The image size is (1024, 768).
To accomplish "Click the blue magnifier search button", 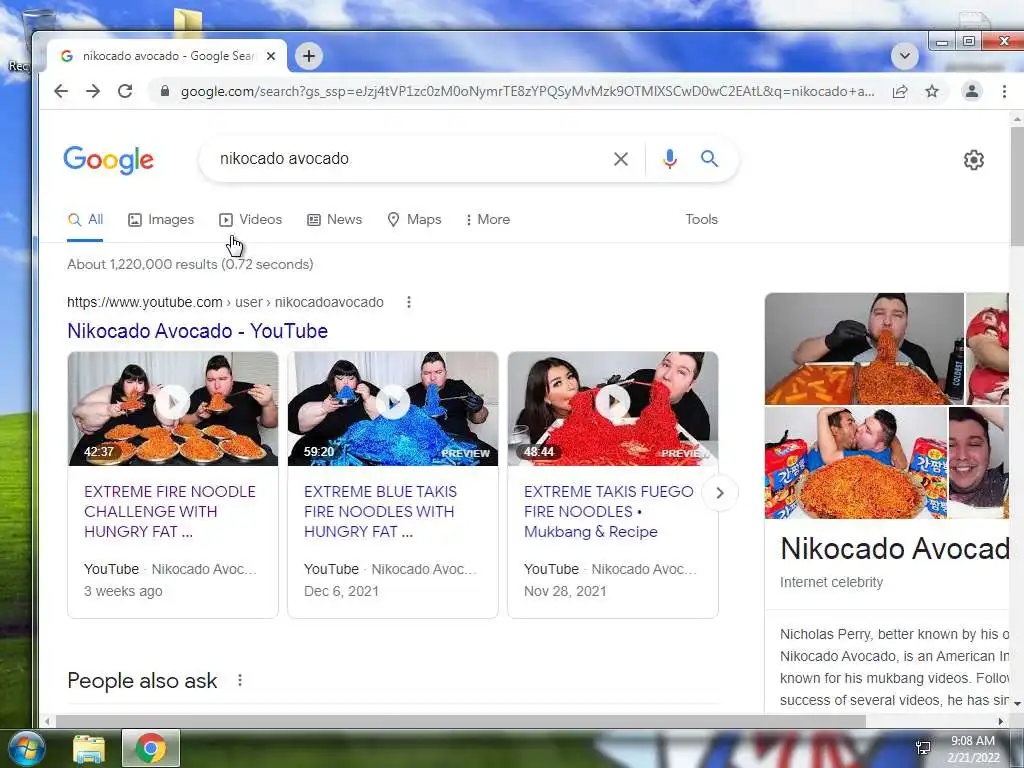I will coord(709,159).
